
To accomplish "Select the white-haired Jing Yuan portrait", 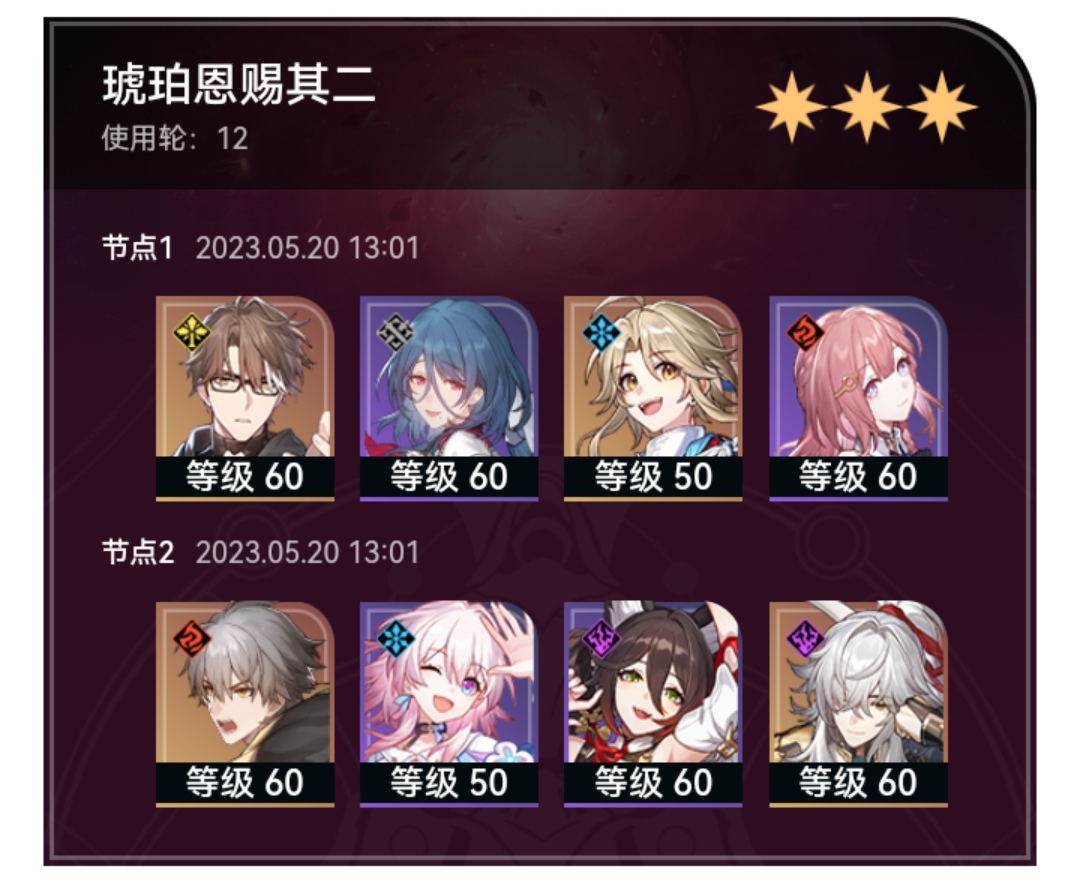I will [x=858, y=704].
